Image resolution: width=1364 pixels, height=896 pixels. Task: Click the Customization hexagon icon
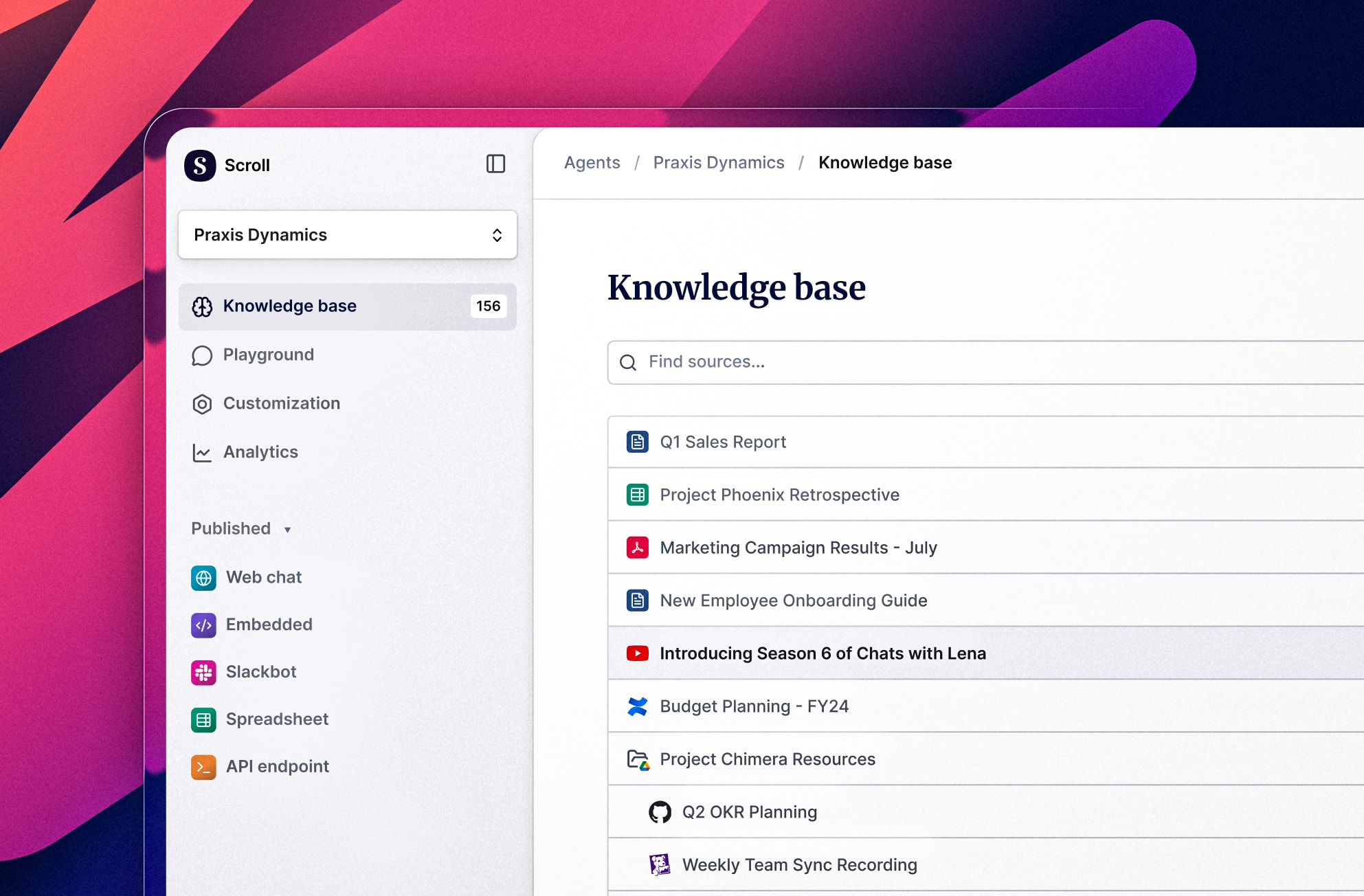pyautogui.click(x=202, y=404)
